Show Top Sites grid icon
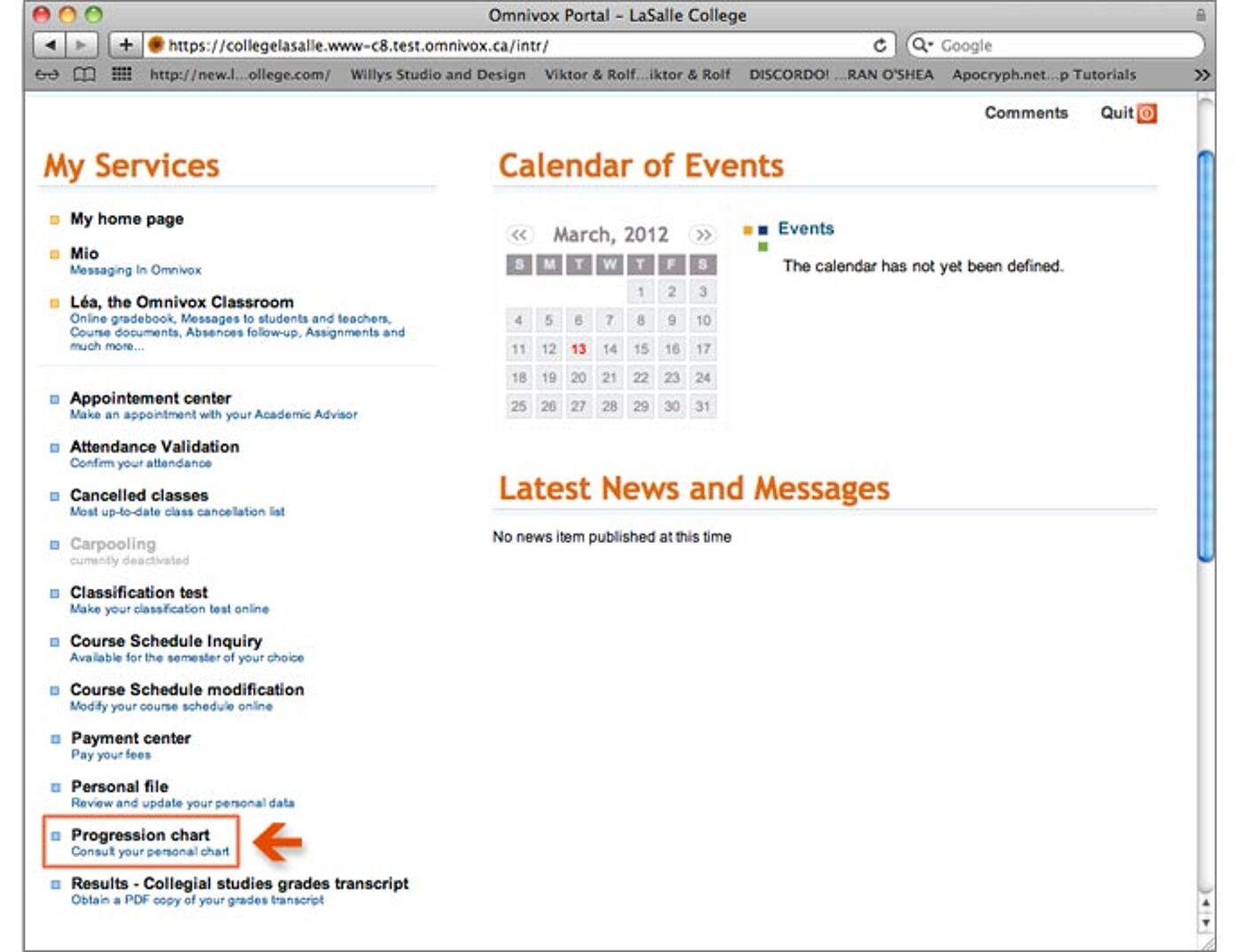 pos(121,74)
